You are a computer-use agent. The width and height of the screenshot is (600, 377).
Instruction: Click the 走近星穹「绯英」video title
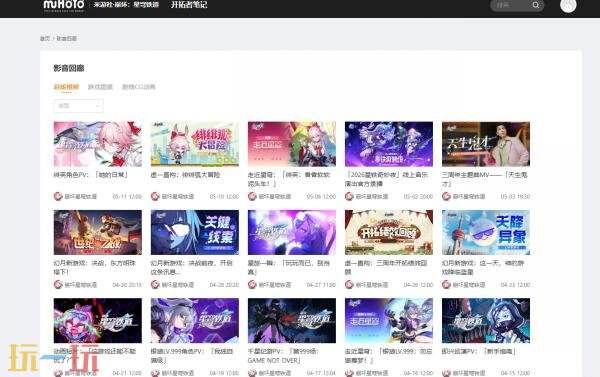point(289,179)
